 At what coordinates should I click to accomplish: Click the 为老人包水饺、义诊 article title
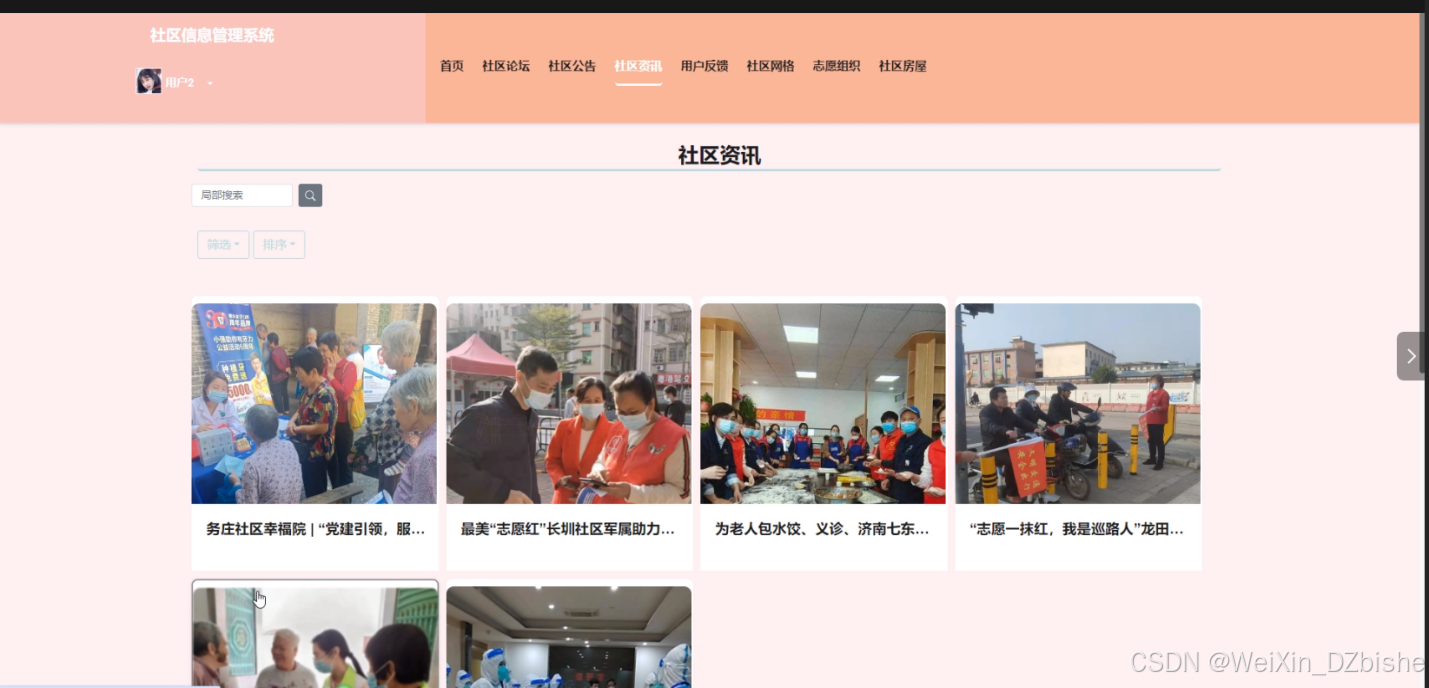pos(822,529)
